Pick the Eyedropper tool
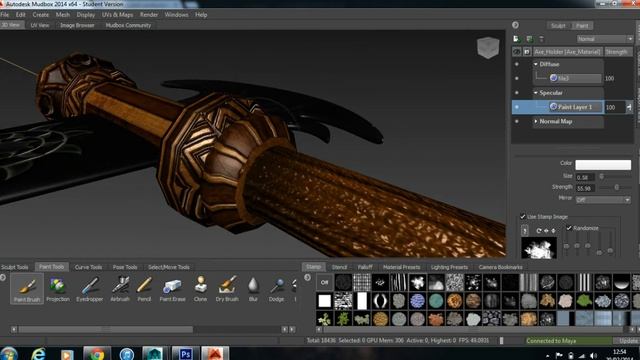Viewport: 640px width, 360px height. pyautogui.click(x=89, y=289)
